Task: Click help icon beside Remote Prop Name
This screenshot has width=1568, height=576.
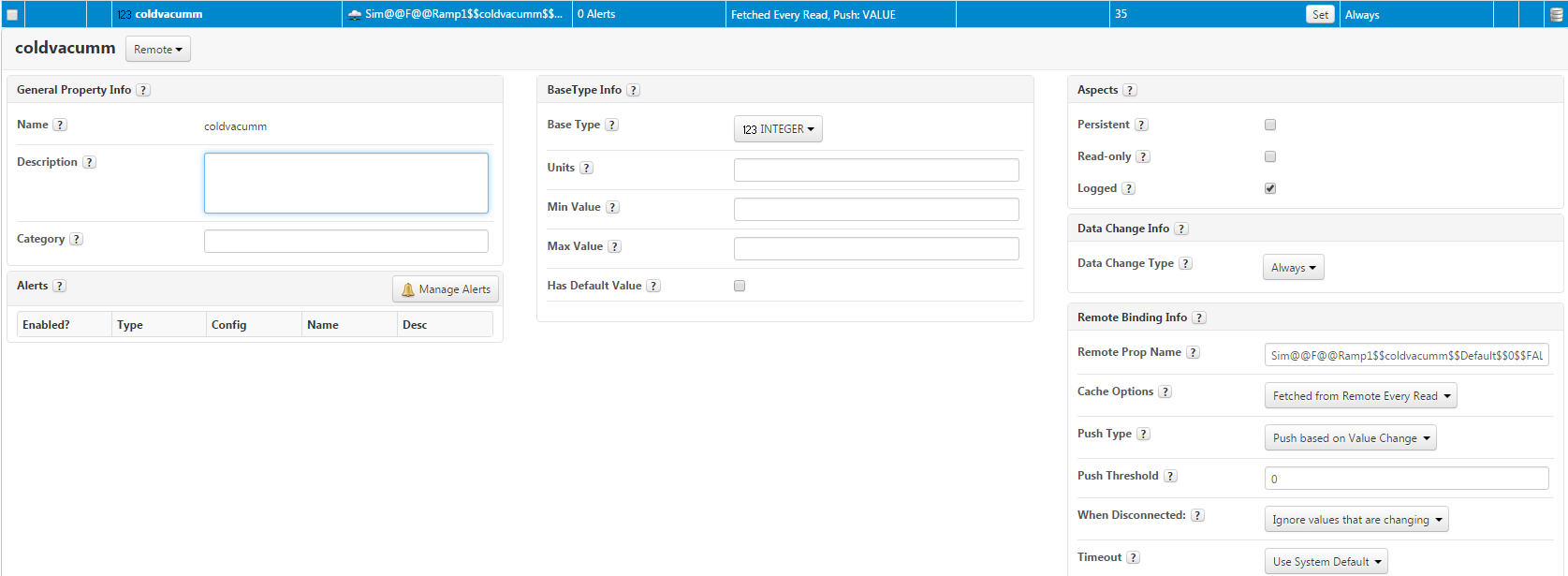Action: point(1194,352)
